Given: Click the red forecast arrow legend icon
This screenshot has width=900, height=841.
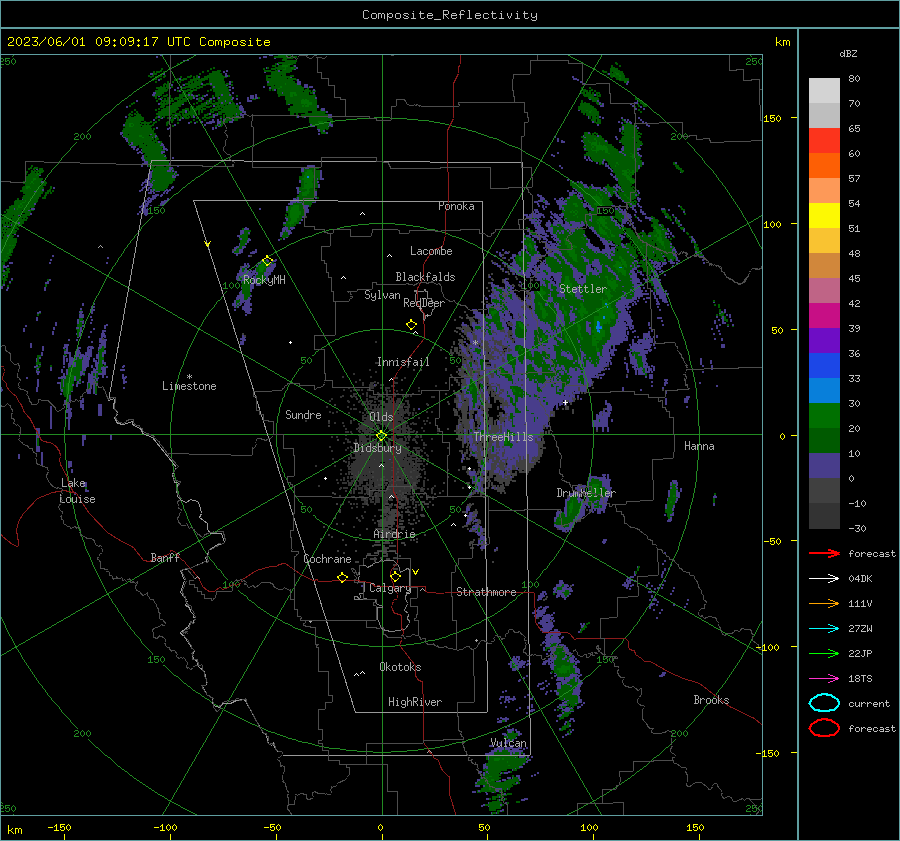Looking at the screenshot, I should coord(824,553).
